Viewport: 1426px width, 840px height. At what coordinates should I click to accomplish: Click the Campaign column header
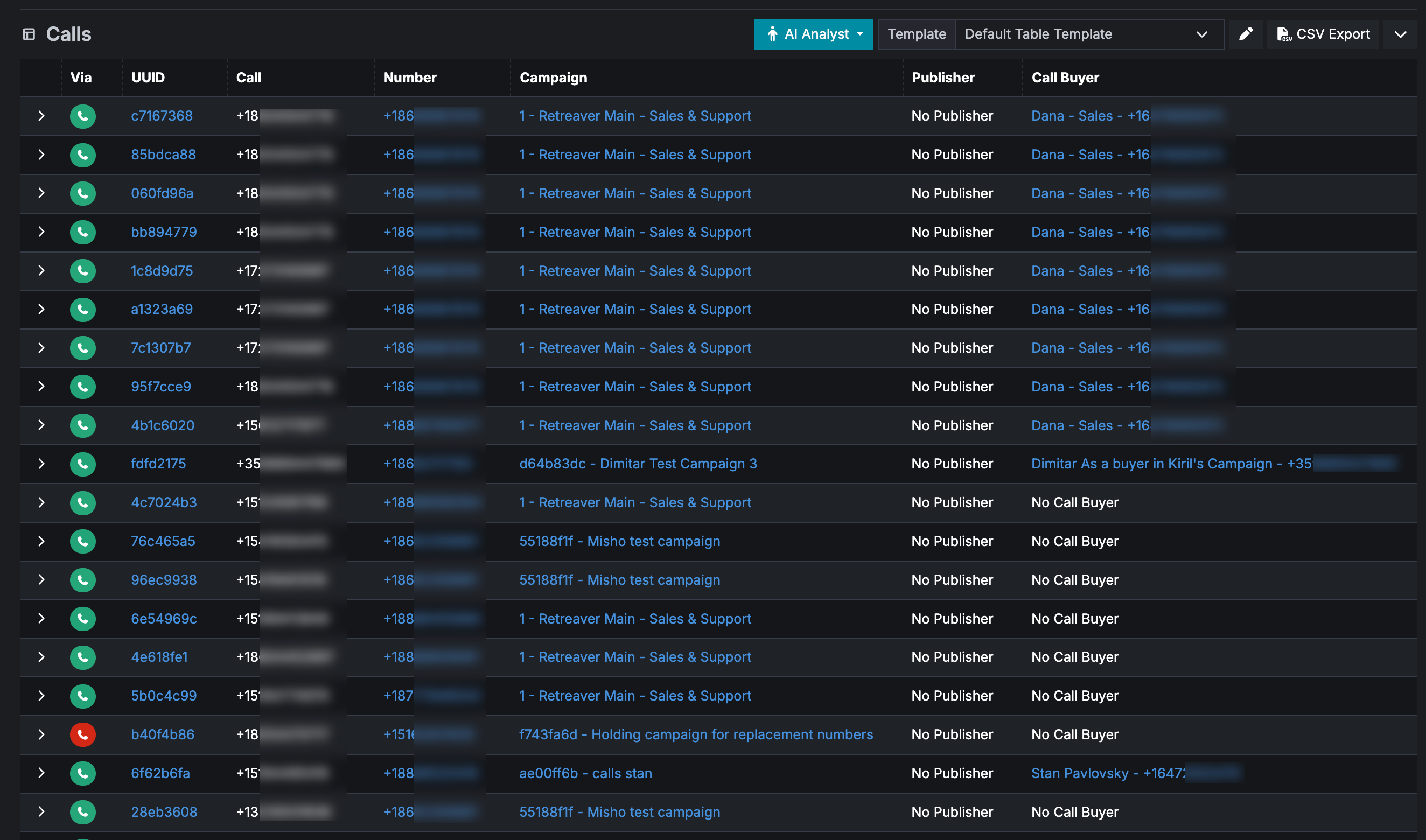[553, 78]
